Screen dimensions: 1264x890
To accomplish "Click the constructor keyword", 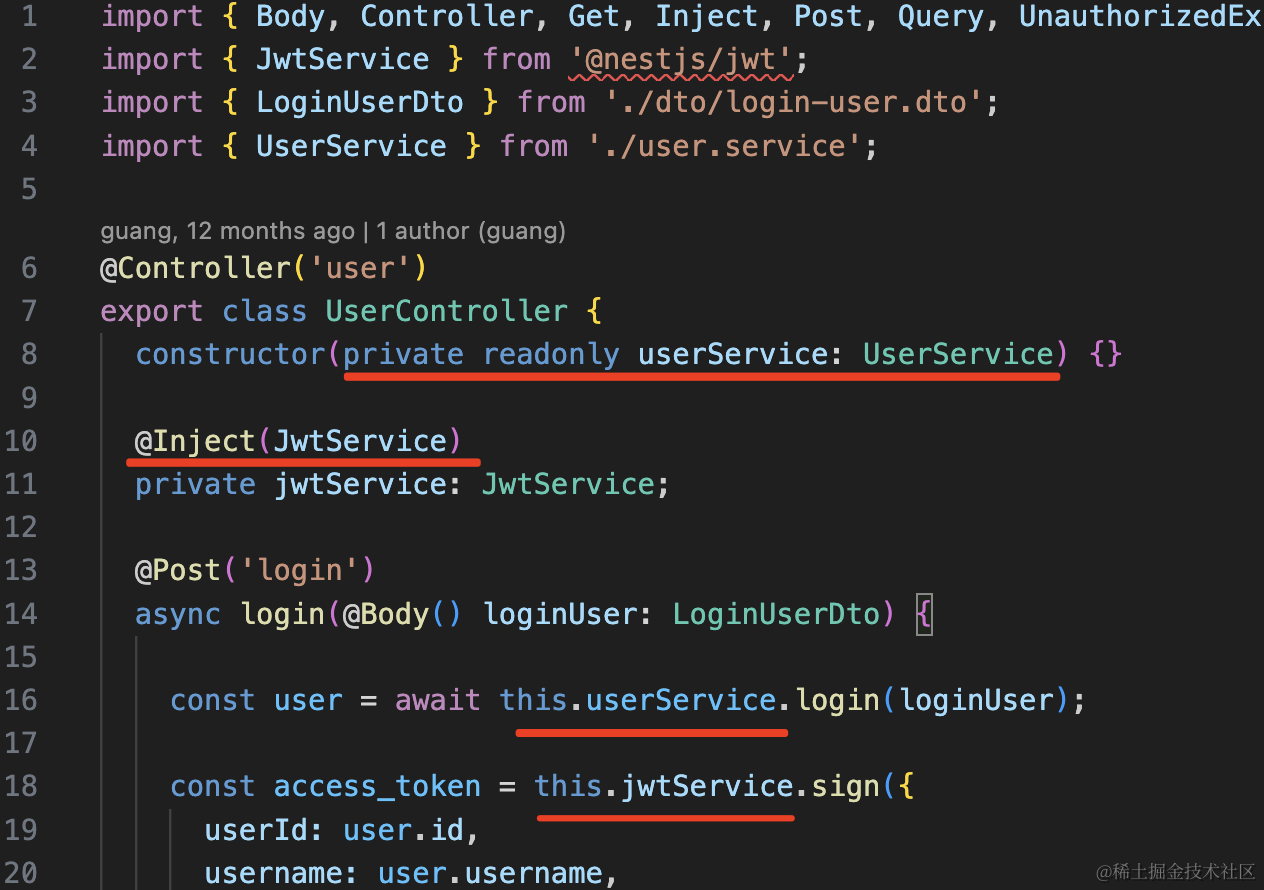I will tap(231, 354).
